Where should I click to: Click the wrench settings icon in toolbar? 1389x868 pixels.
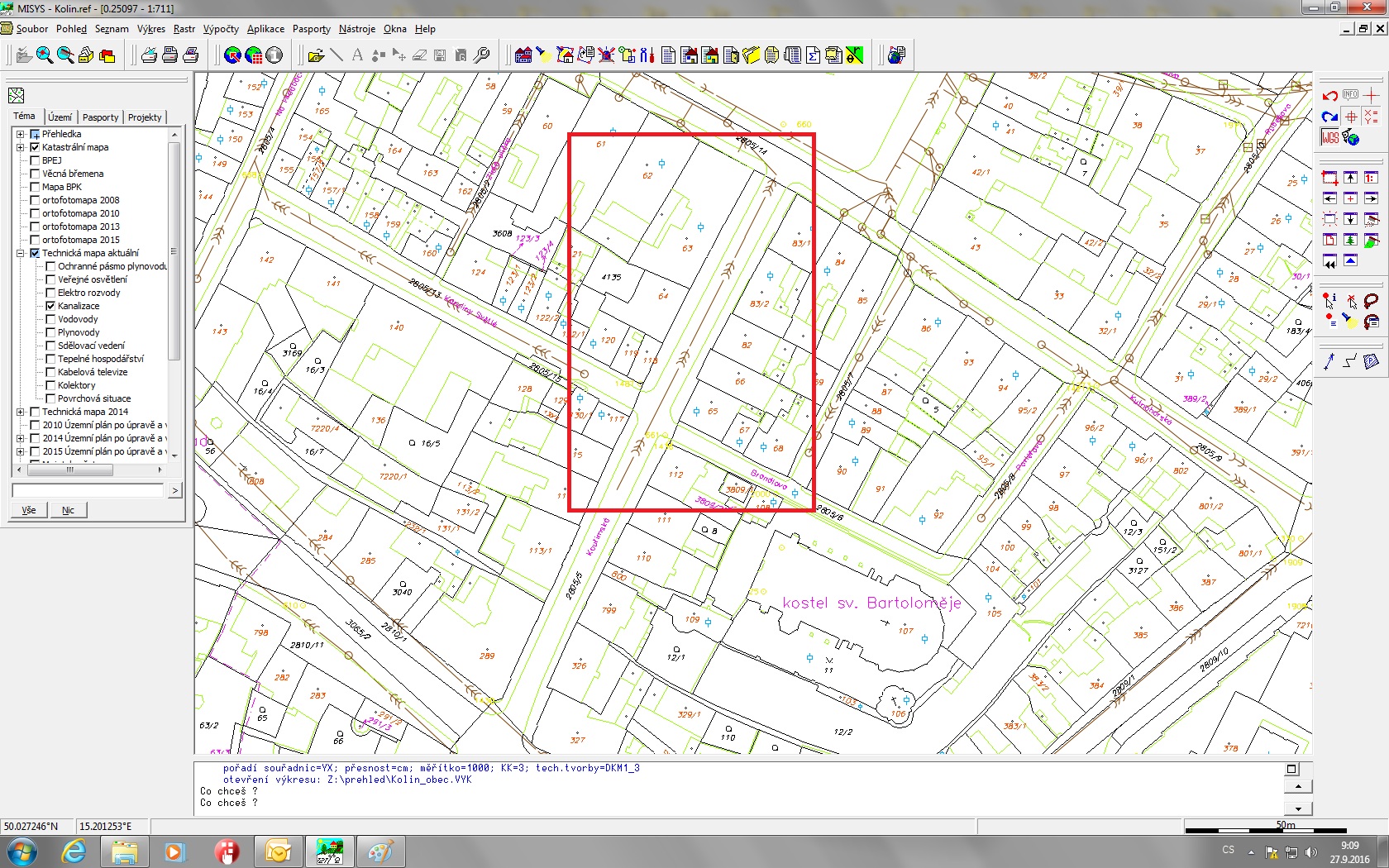click(481, 55)
